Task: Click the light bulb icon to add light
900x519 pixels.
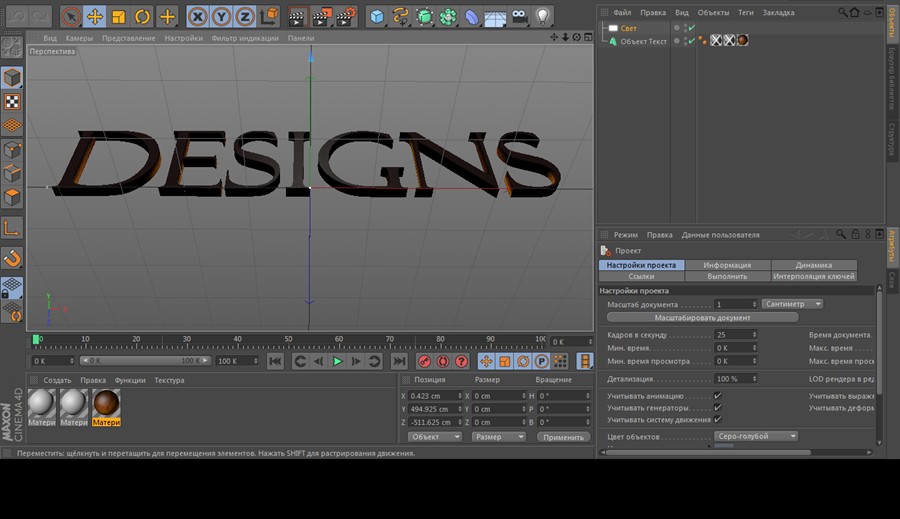Action: tap(542, 17)
